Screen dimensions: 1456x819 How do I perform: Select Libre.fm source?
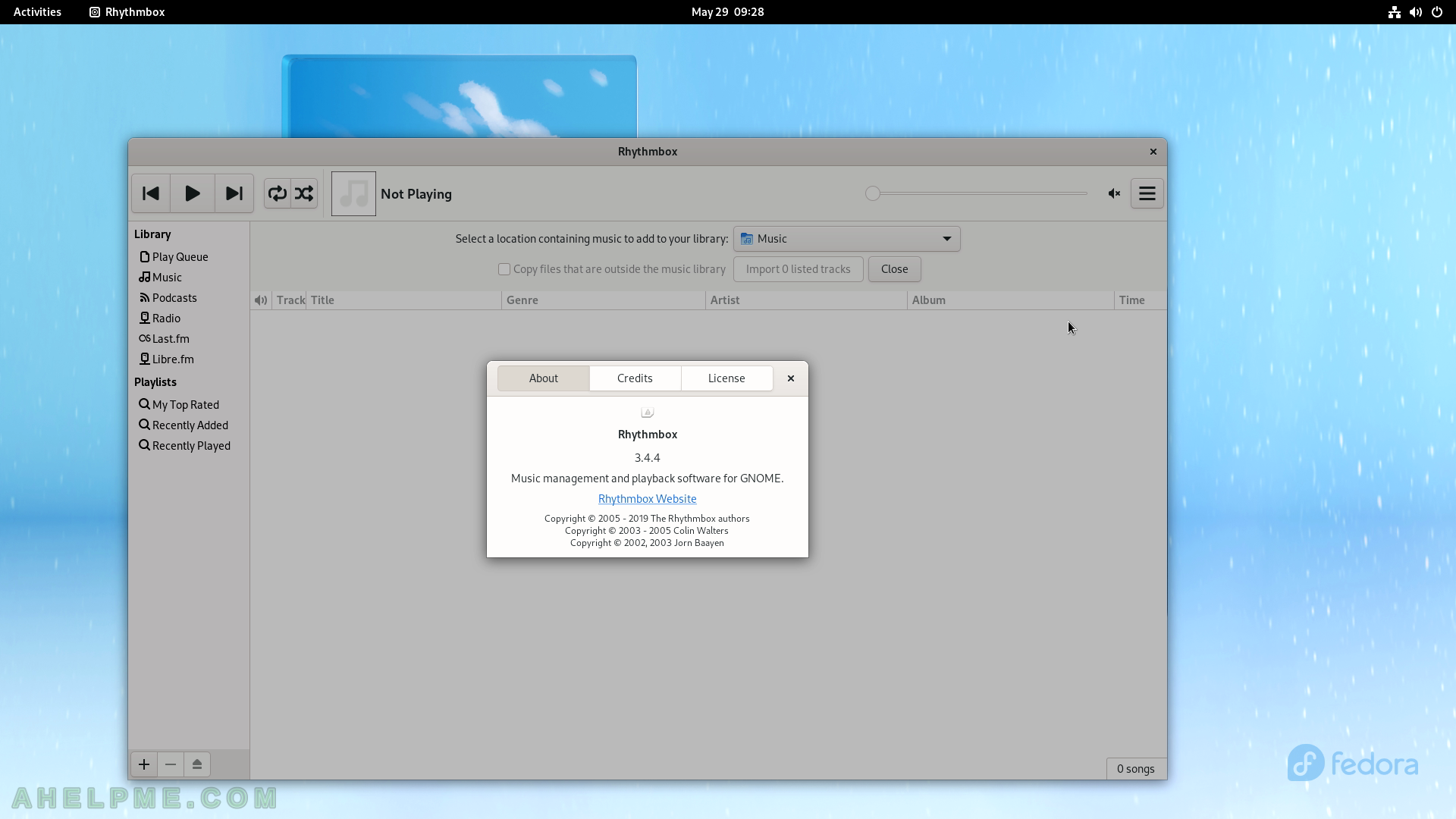tap(189, 359)
